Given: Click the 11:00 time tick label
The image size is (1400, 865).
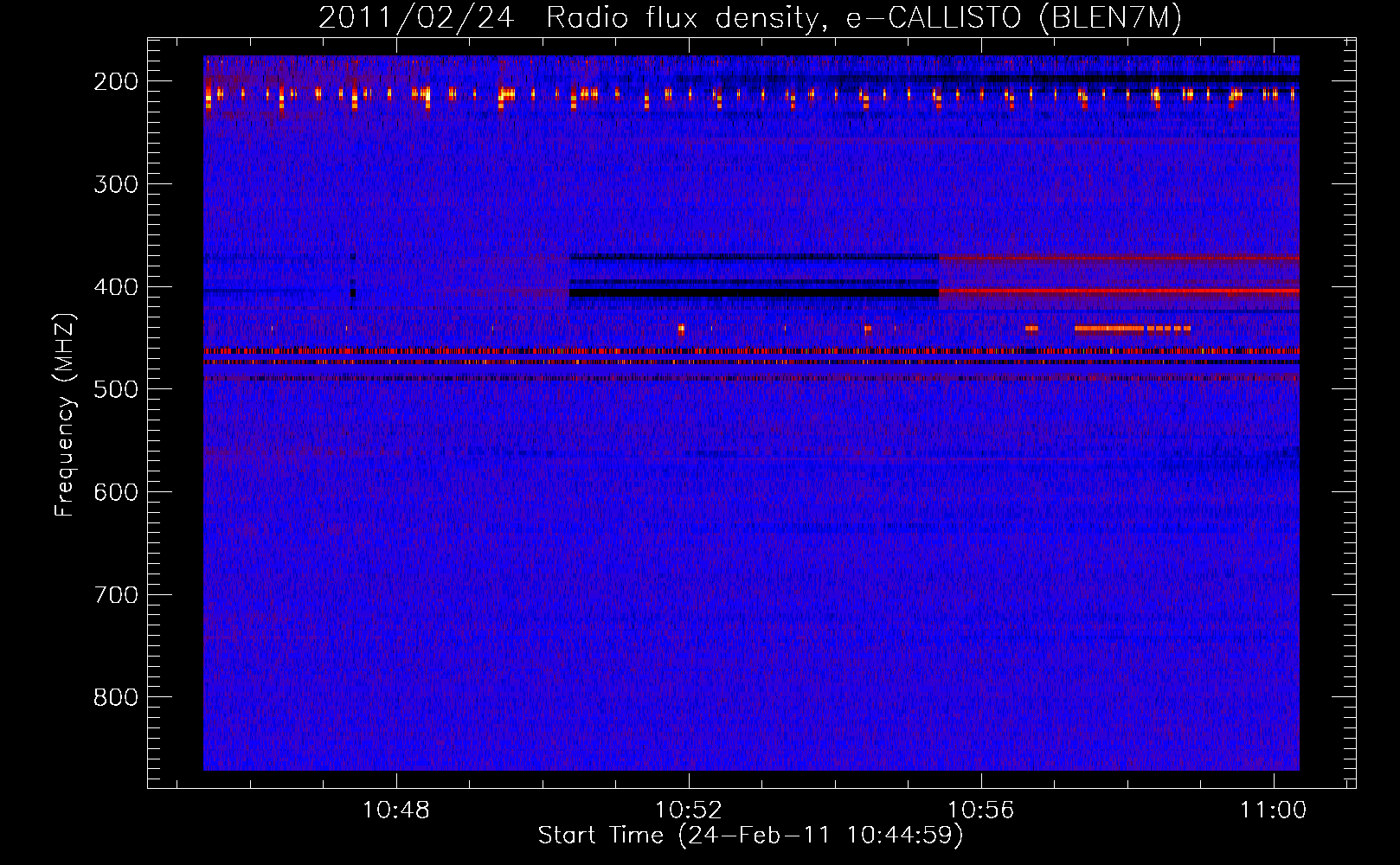Looking at the screenshot, I should (x=1273, y=811).
